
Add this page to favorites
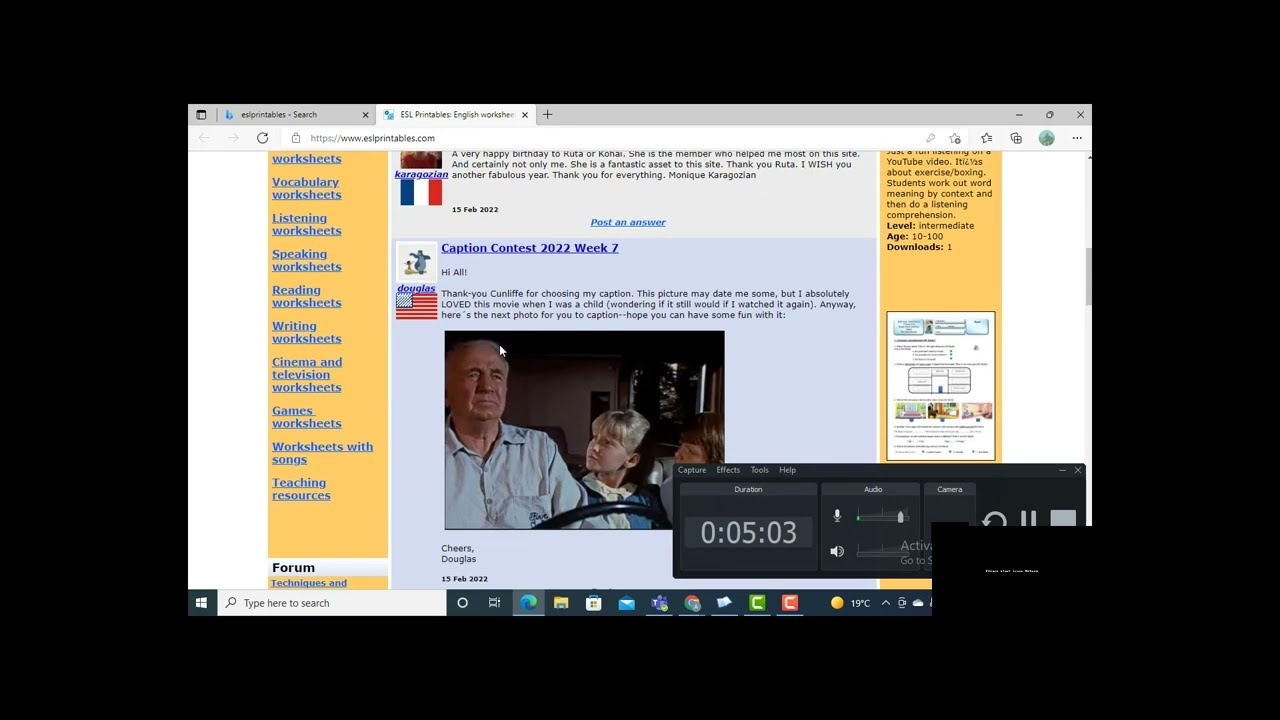(955, 138)
